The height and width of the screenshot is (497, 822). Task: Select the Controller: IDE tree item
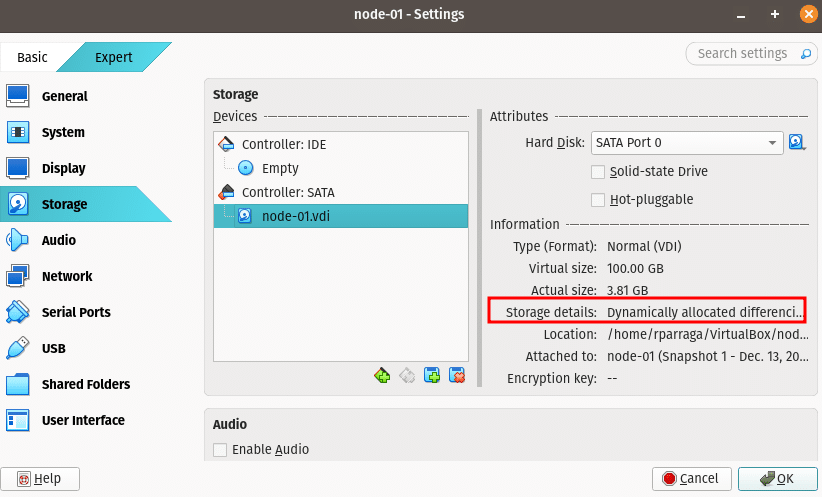[x=283, y=144]
